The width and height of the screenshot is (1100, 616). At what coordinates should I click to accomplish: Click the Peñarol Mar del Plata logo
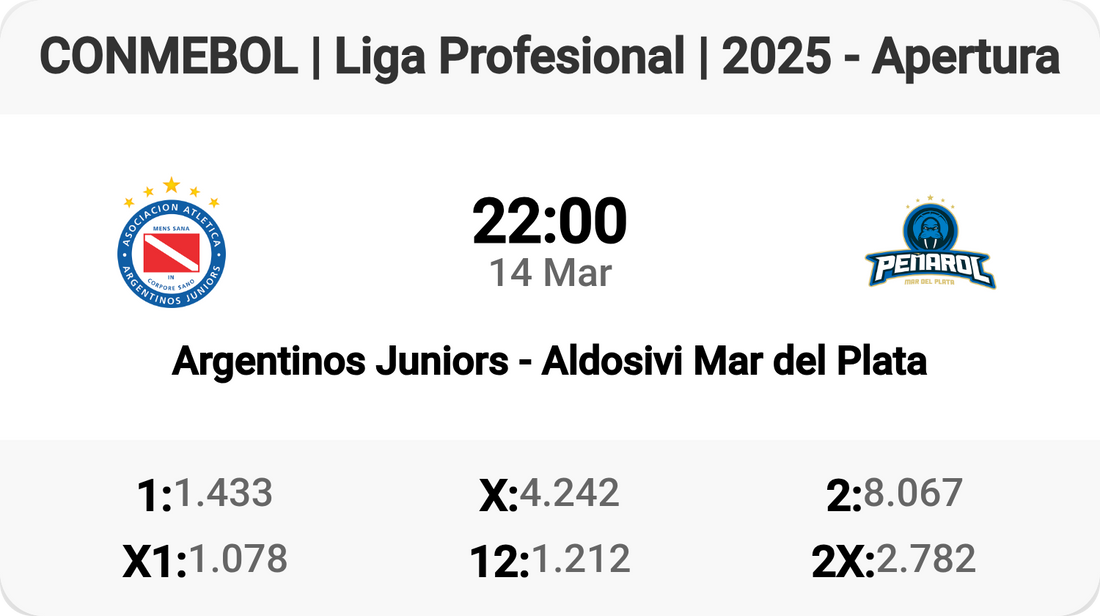[x=929, y=245]
